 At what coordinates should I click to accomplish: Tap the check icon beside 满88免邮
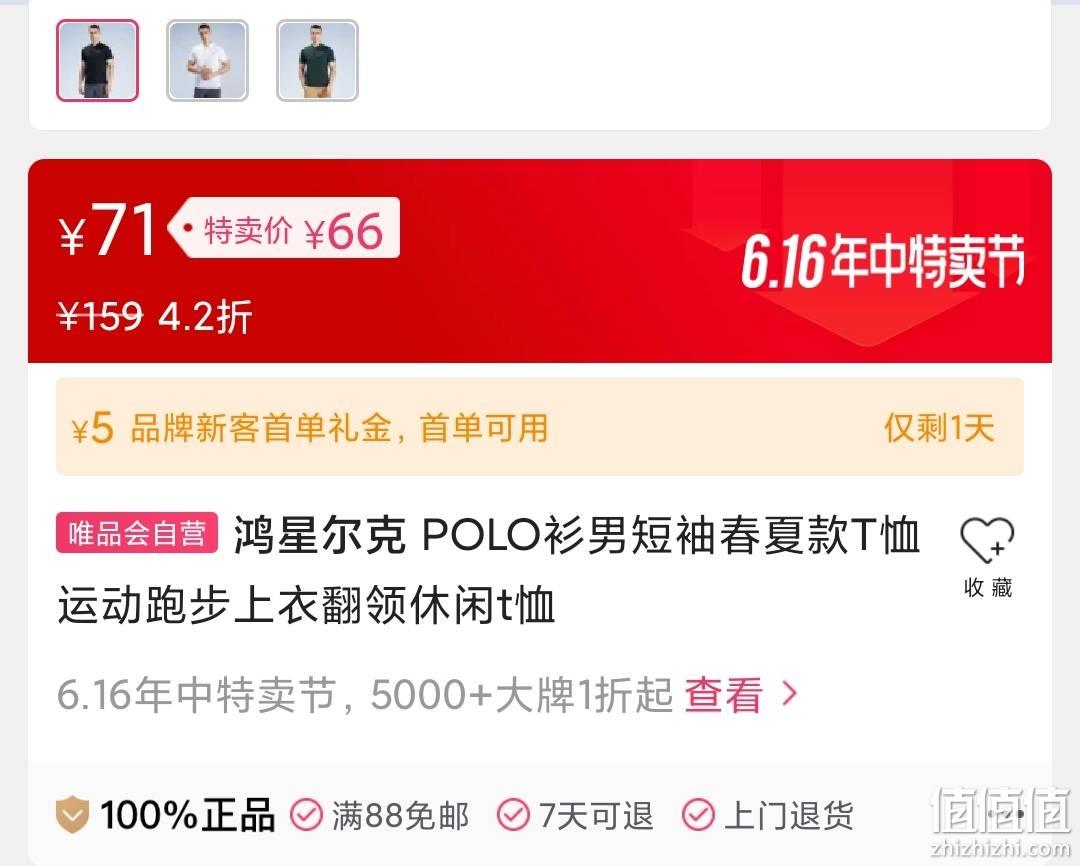pos(306,815)
